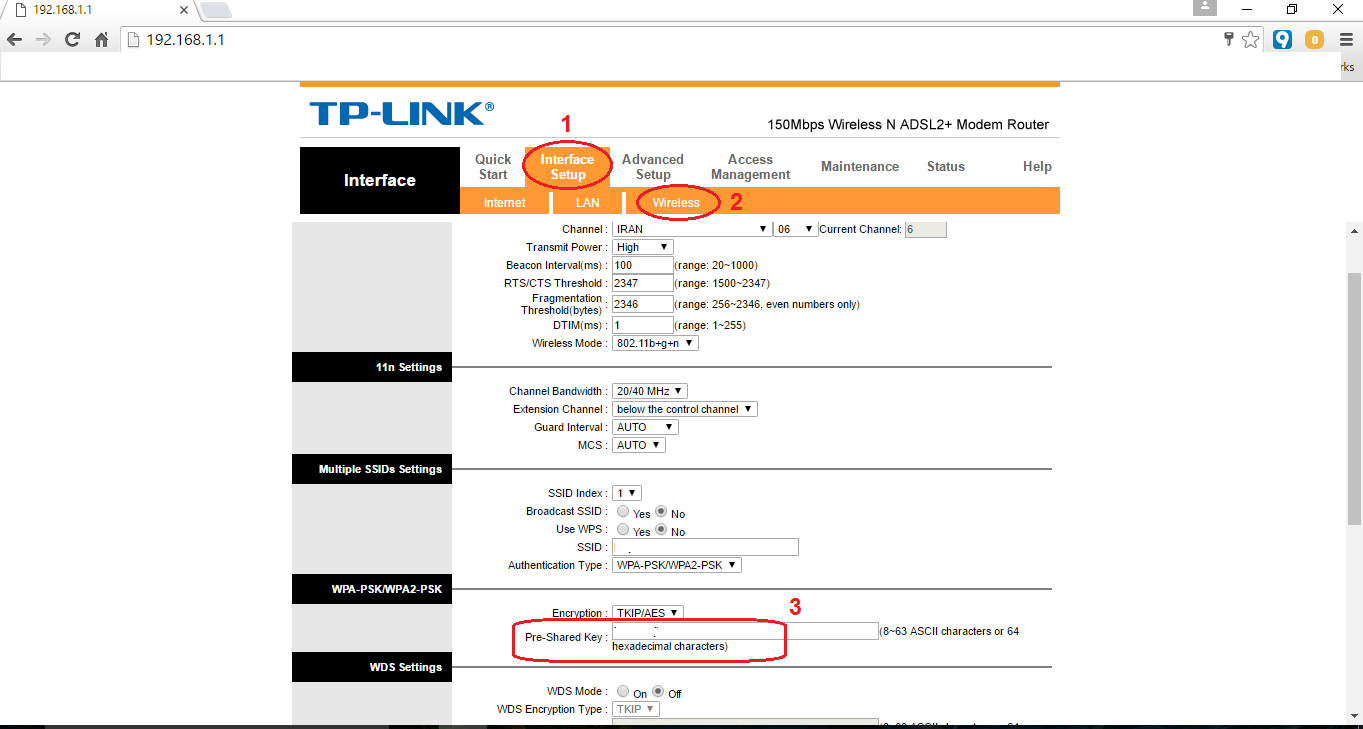1363x729 pixels.
Task: Reload the page with the refresh icon
Action: (72, 40)
